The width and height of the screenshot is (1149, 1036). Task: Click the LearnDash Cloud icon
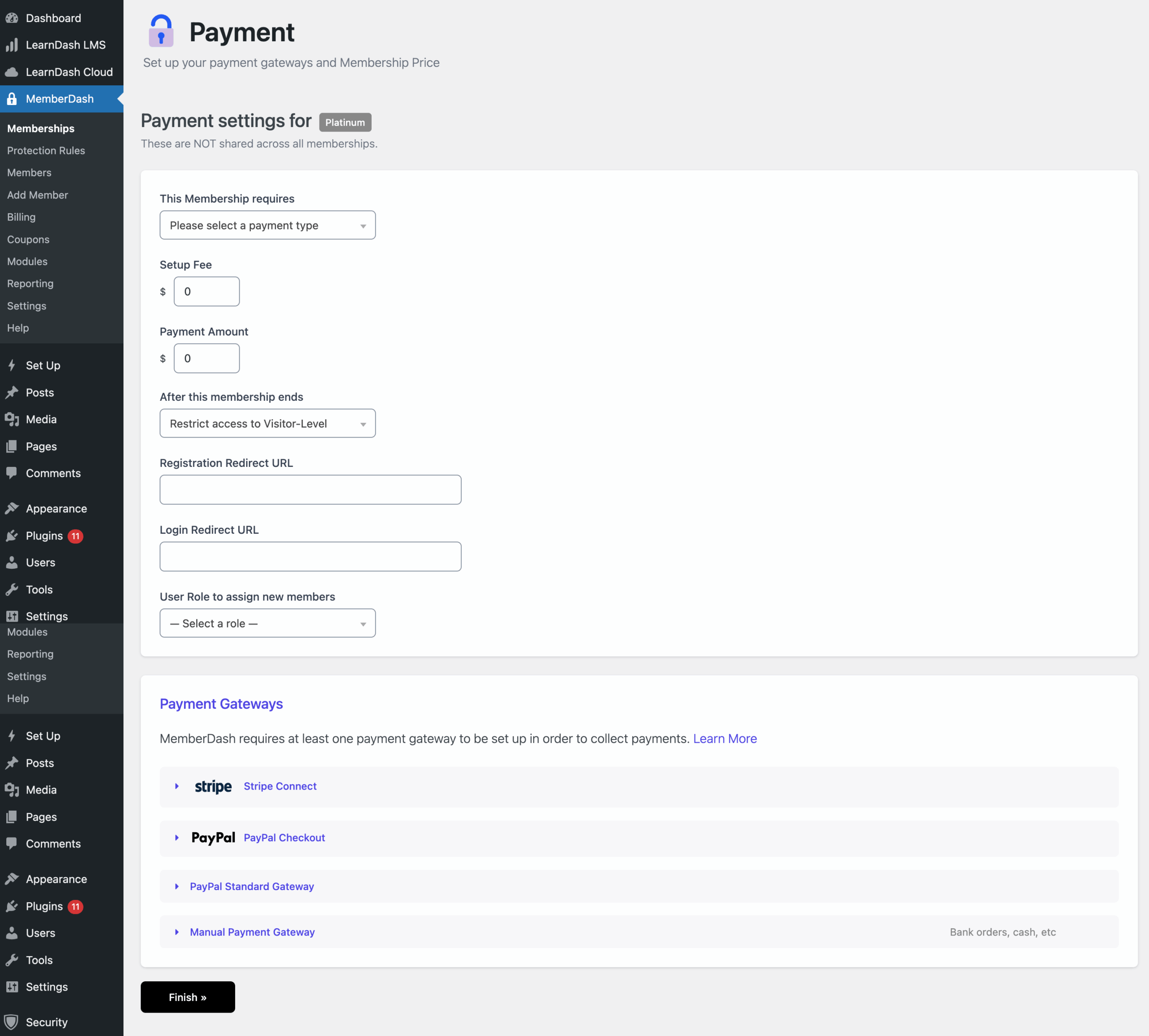12,72
